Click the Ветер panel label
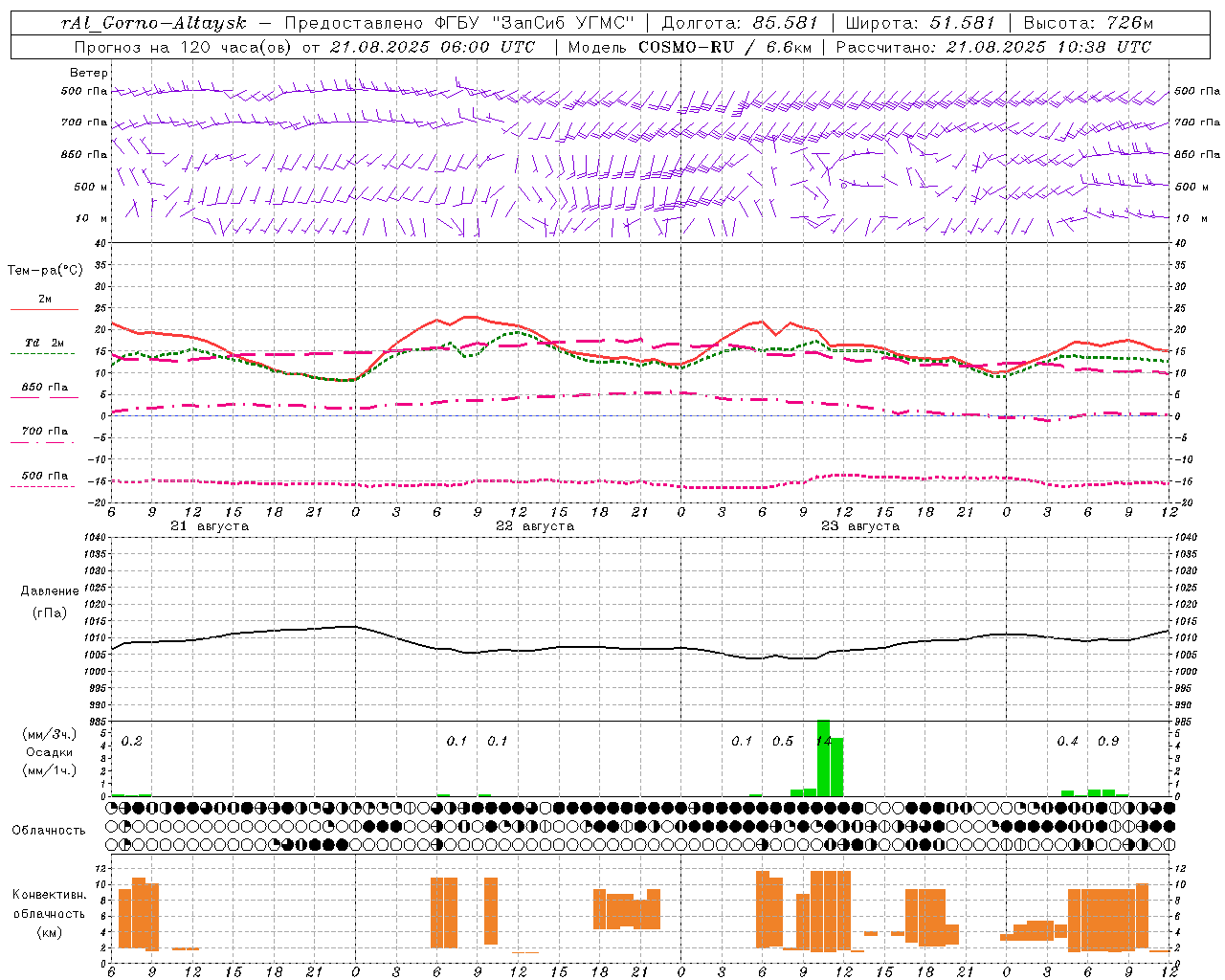Screen dimensions: 1225x980 pyautogui.click(x=89, y=73)
